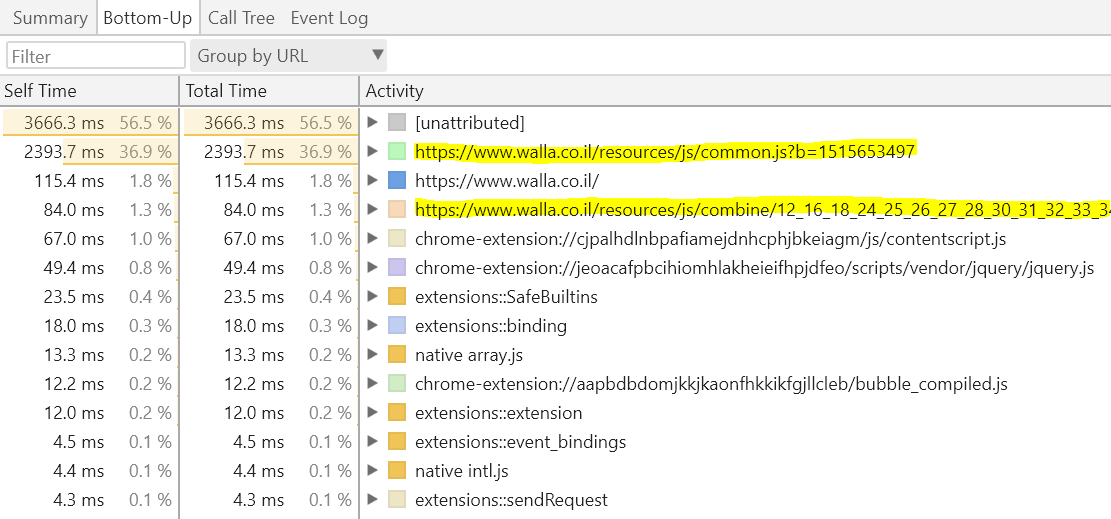
Task: Expand the jquery.js extension row
Action: (373, 268)
